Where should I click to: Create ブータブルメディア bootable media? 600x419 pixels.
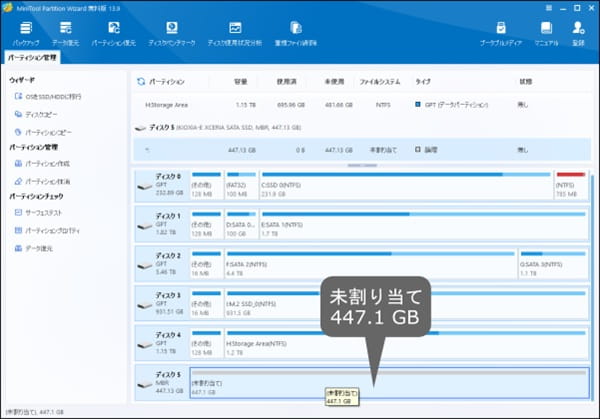pos(501,34)
